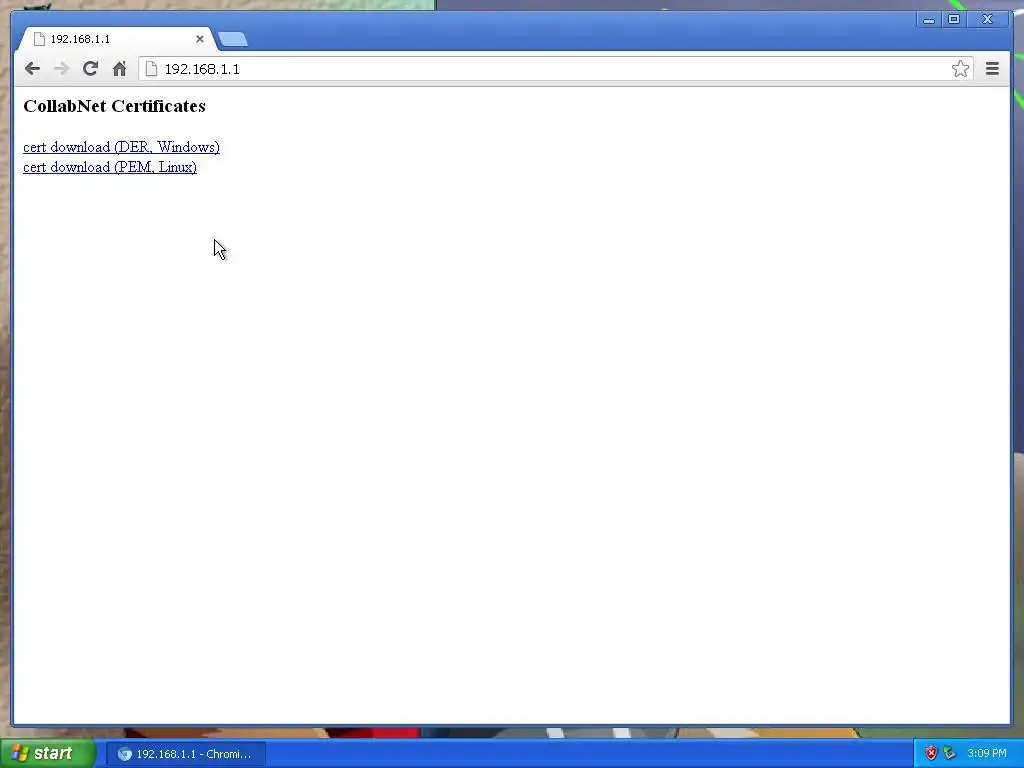Download the DER Windows certificate

(121, 147)
